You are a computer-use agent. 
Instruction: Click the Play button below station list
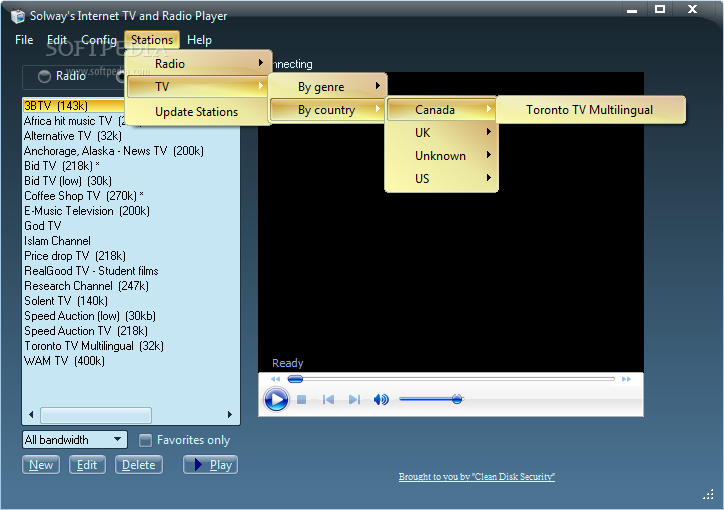pyautogui.click(x=211, y=465)
